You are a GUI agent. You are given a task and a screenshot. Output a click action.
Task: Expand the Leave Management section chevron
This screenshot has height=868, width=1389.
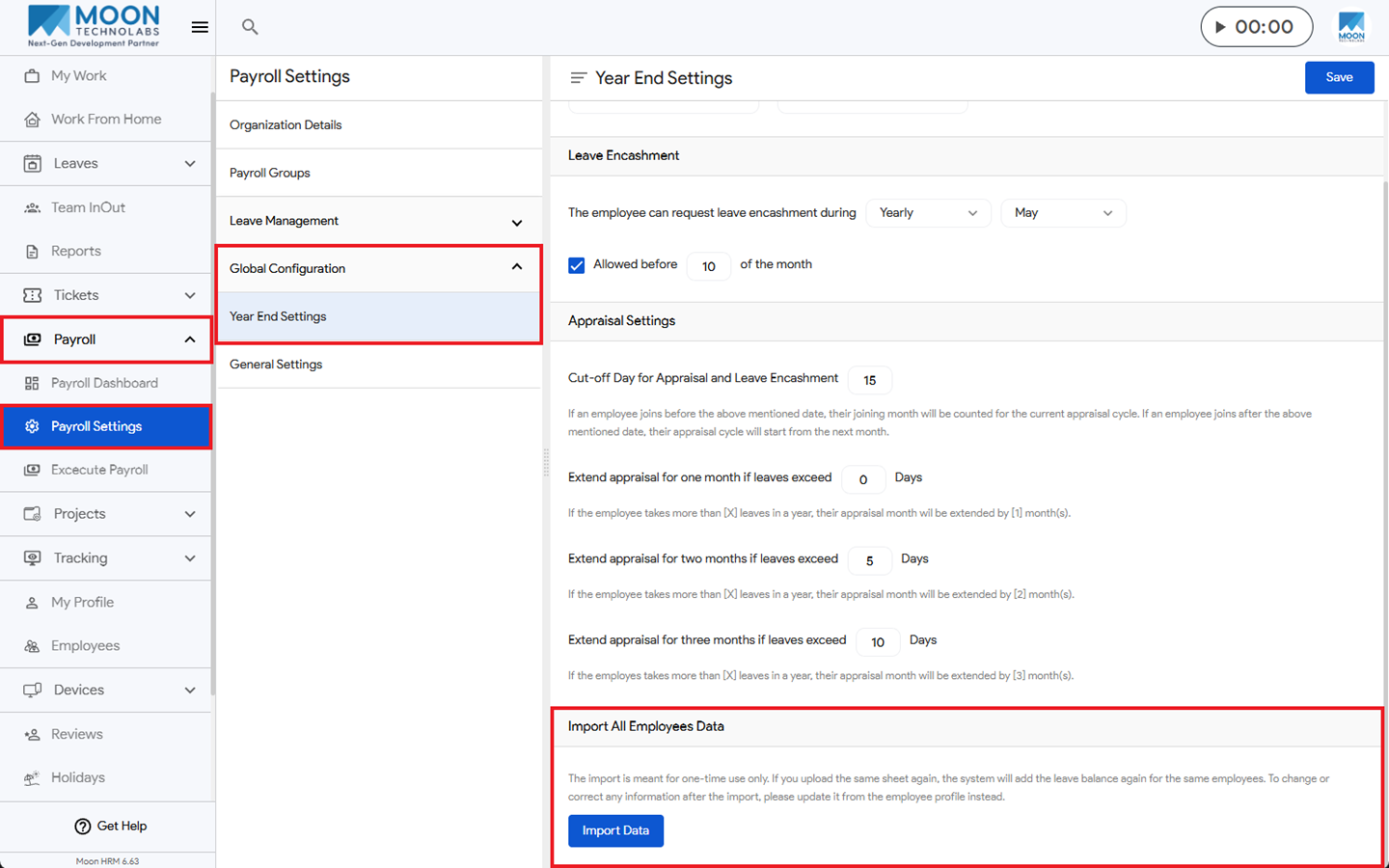click(517, 223)
